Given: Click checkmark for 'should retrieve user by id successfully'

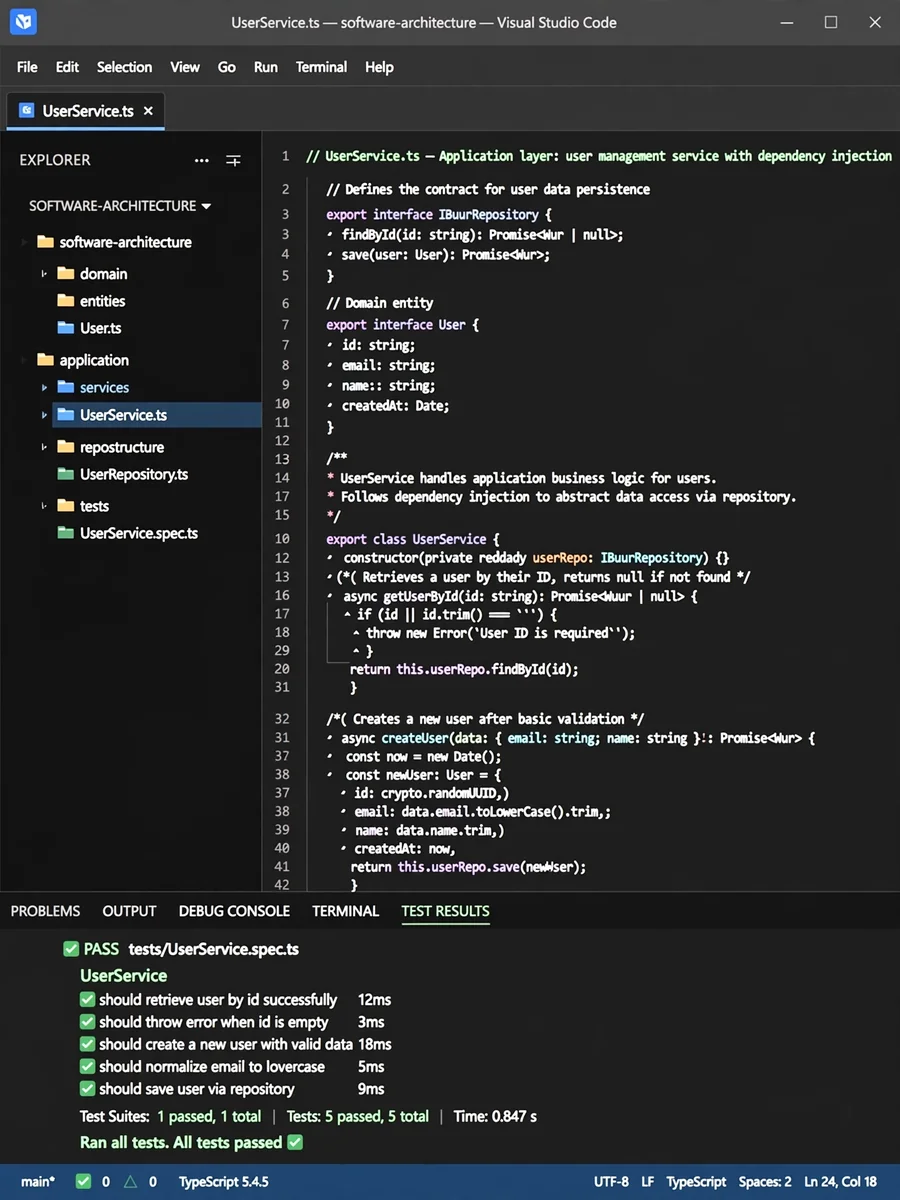Looking at the screenshot, I should pos(88,1000).
